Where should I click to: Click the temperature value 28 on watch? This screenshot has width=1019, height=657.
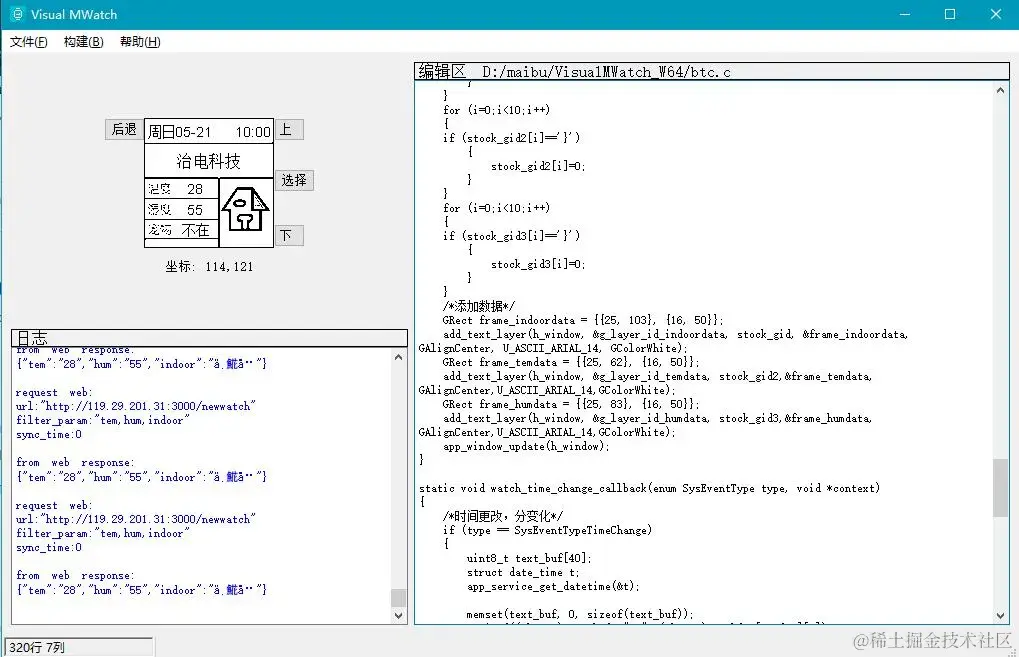(195, 189)
